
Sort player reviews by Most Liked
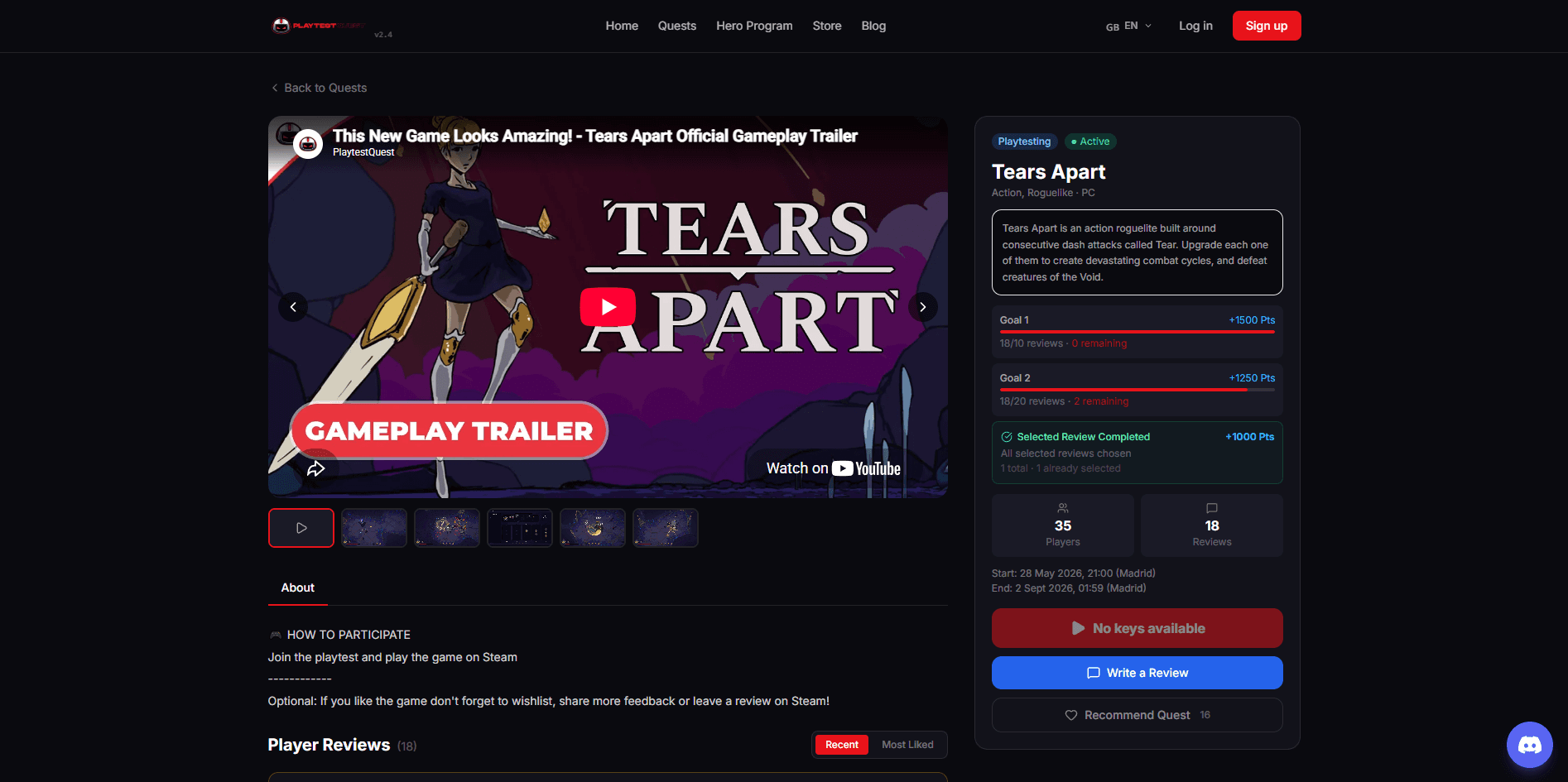point(907,745)
